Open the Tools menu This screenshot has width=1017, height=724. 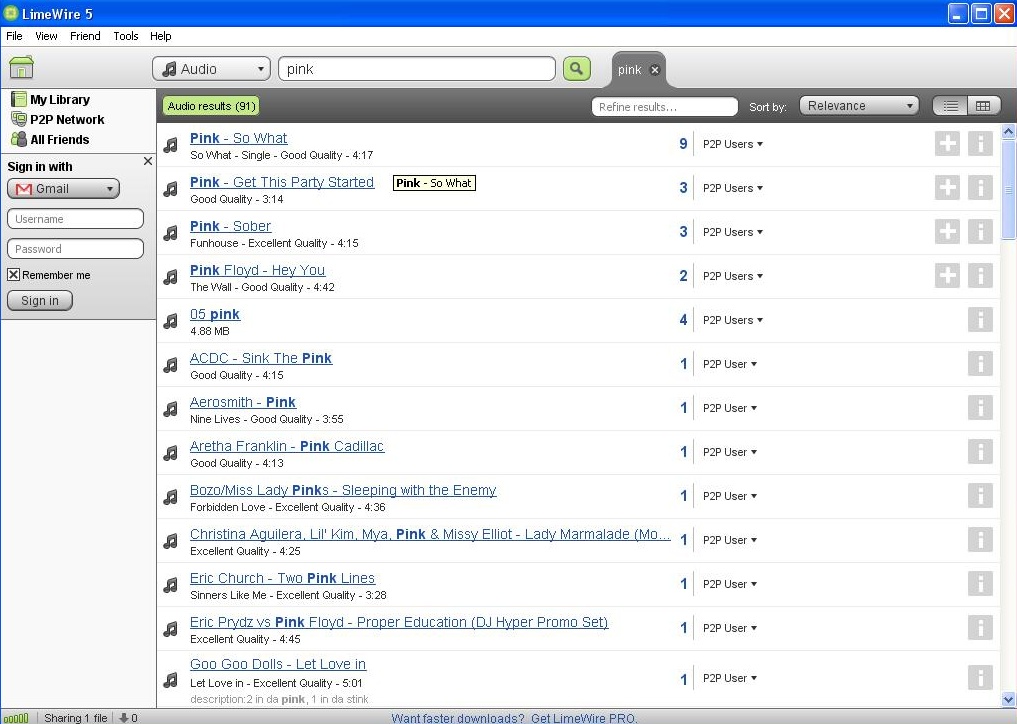click(x=125, y=36)
